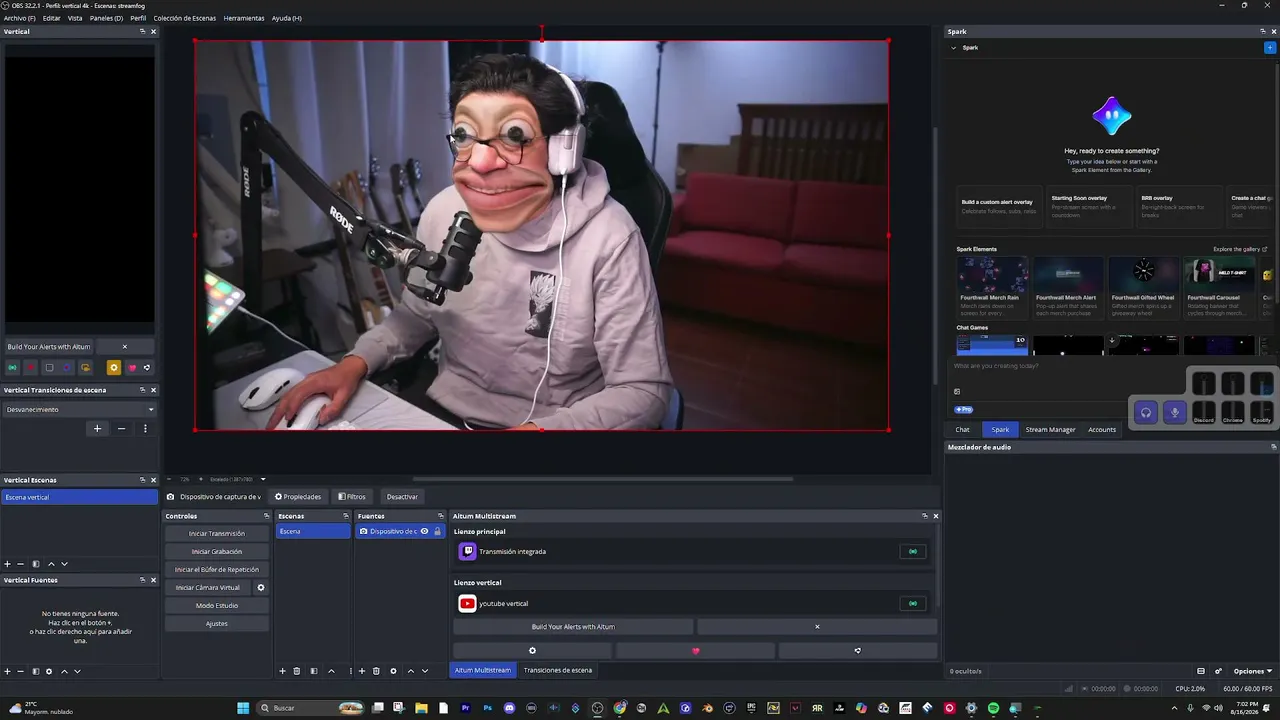Toggle visibility of Dispositivo de captura source
1280x720 pixels.
pyautogui.click(x=425, y=531)
